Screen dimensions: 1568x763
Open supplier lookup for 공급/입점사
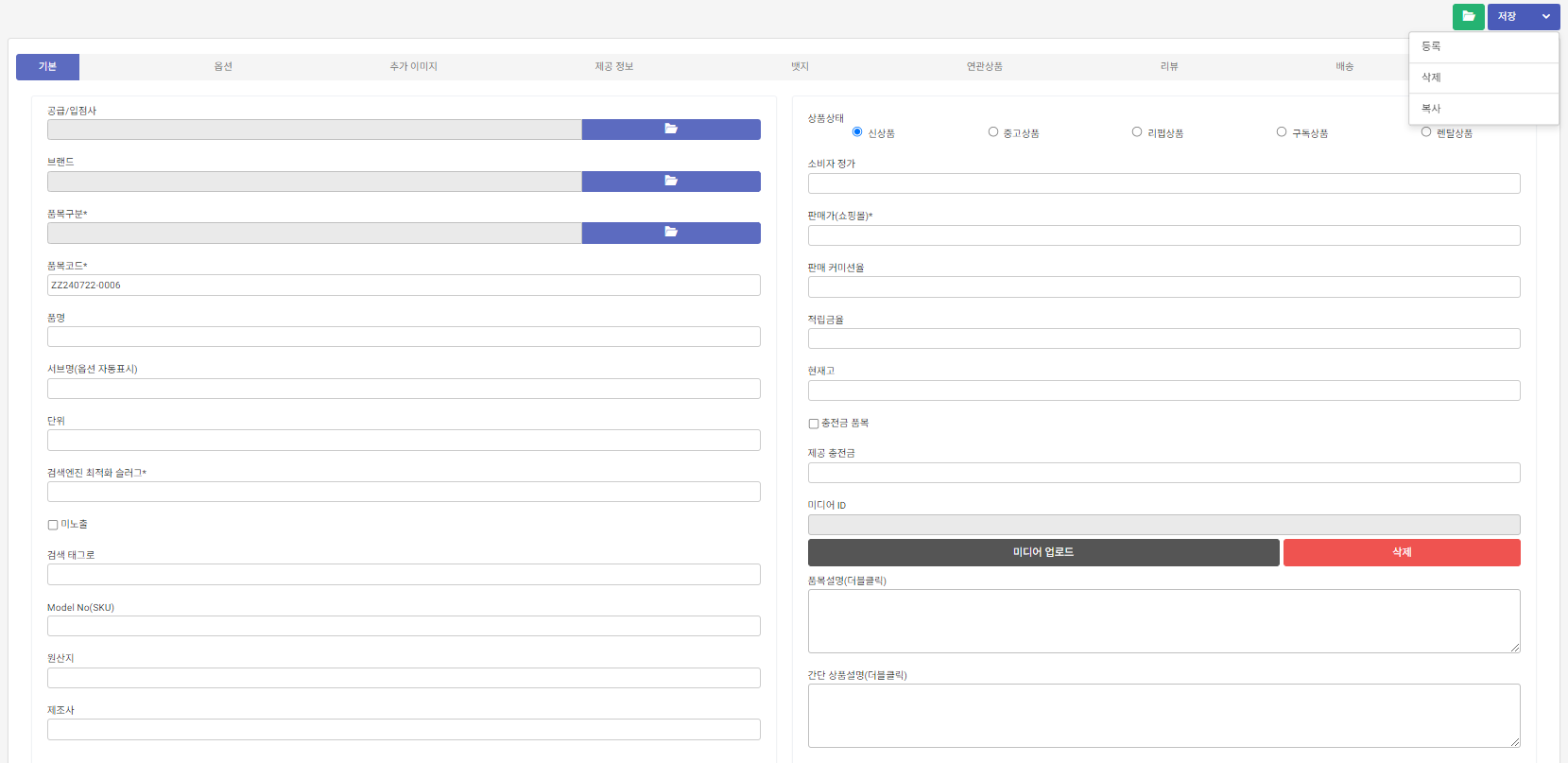point(671,130)
